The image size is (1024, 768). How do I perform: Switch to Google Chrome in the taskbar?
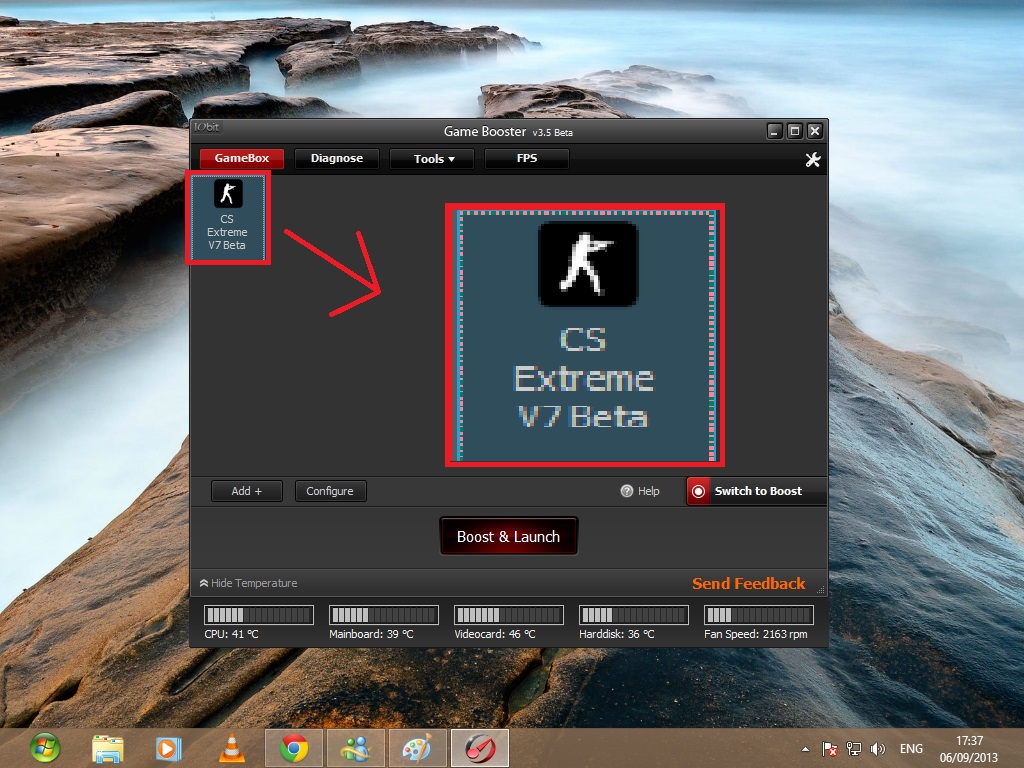(x=294, y=748)
